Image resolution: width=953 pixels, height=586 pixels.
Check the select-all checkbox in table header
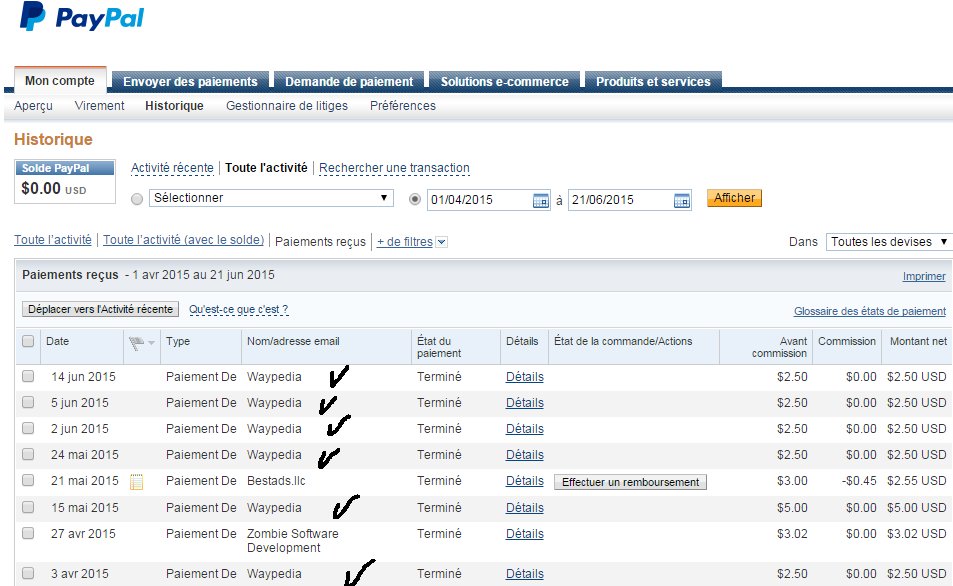28,341
